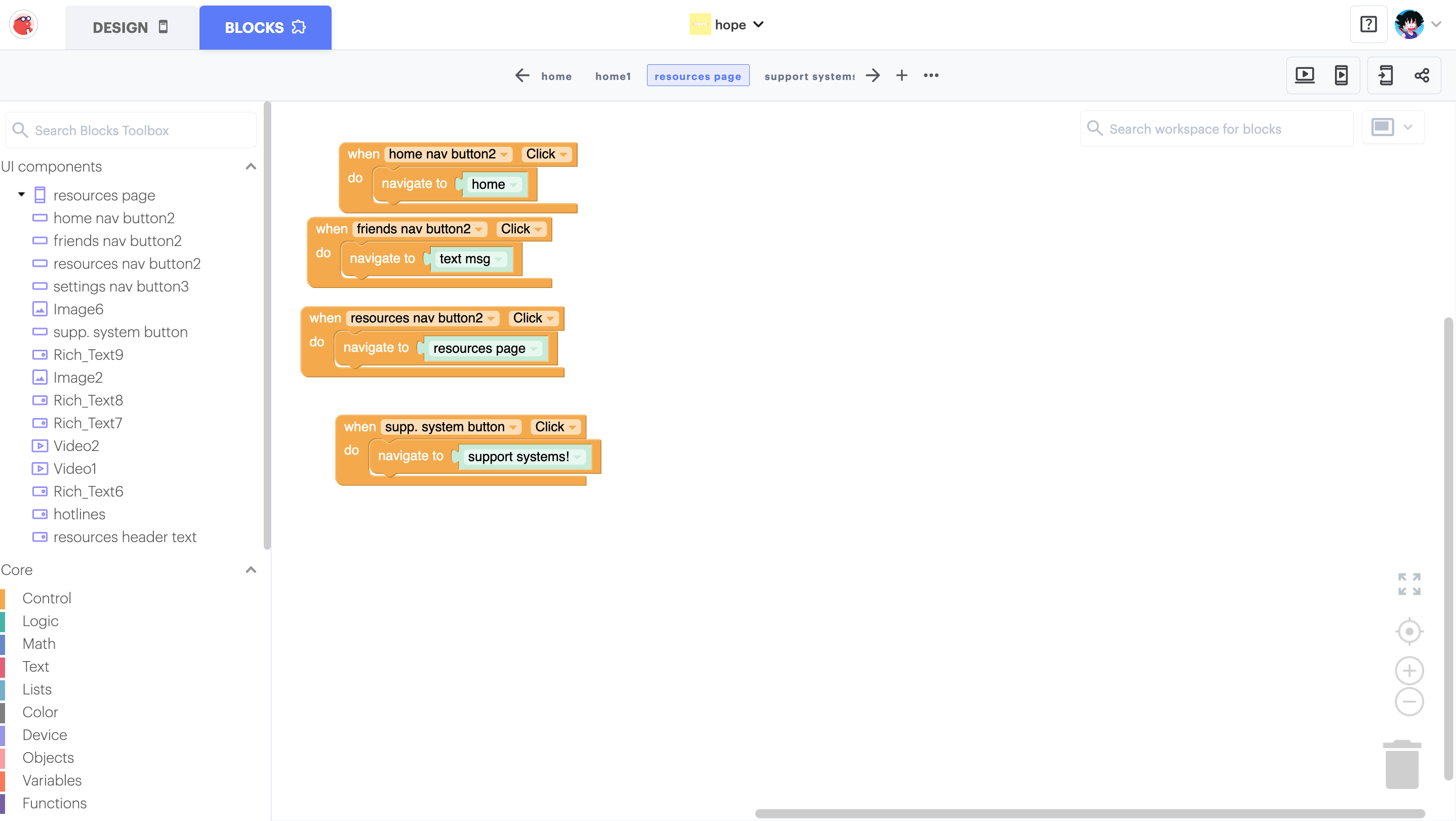Switch to the DESIGN tab
The height and width of the screenshot is (821, 1456).
131,27
